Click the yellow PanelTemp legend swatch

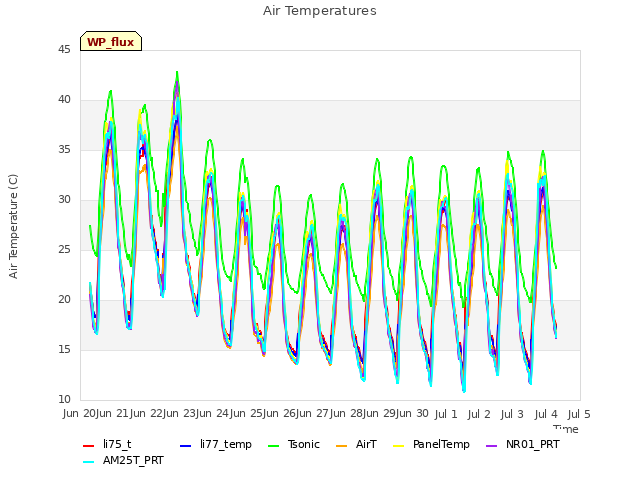pos(399,446)
